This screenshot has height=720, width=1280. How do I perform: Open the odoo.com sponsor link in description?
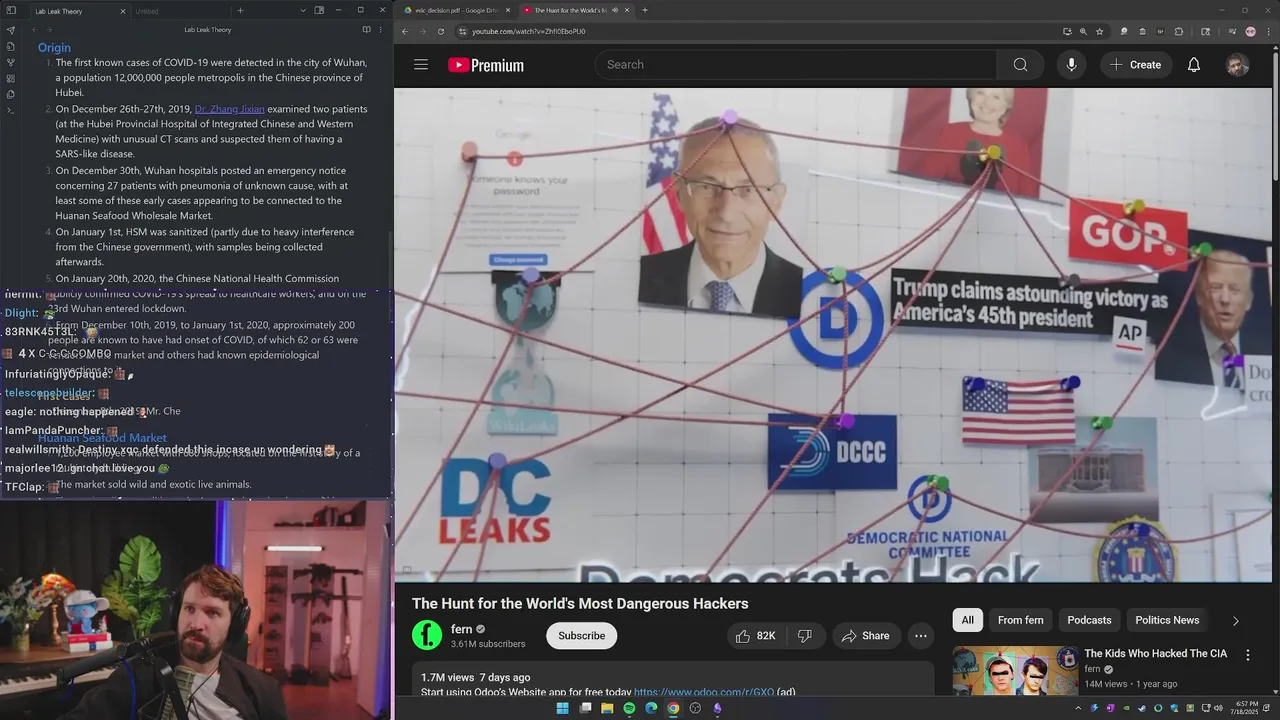[x=704, y=692]
